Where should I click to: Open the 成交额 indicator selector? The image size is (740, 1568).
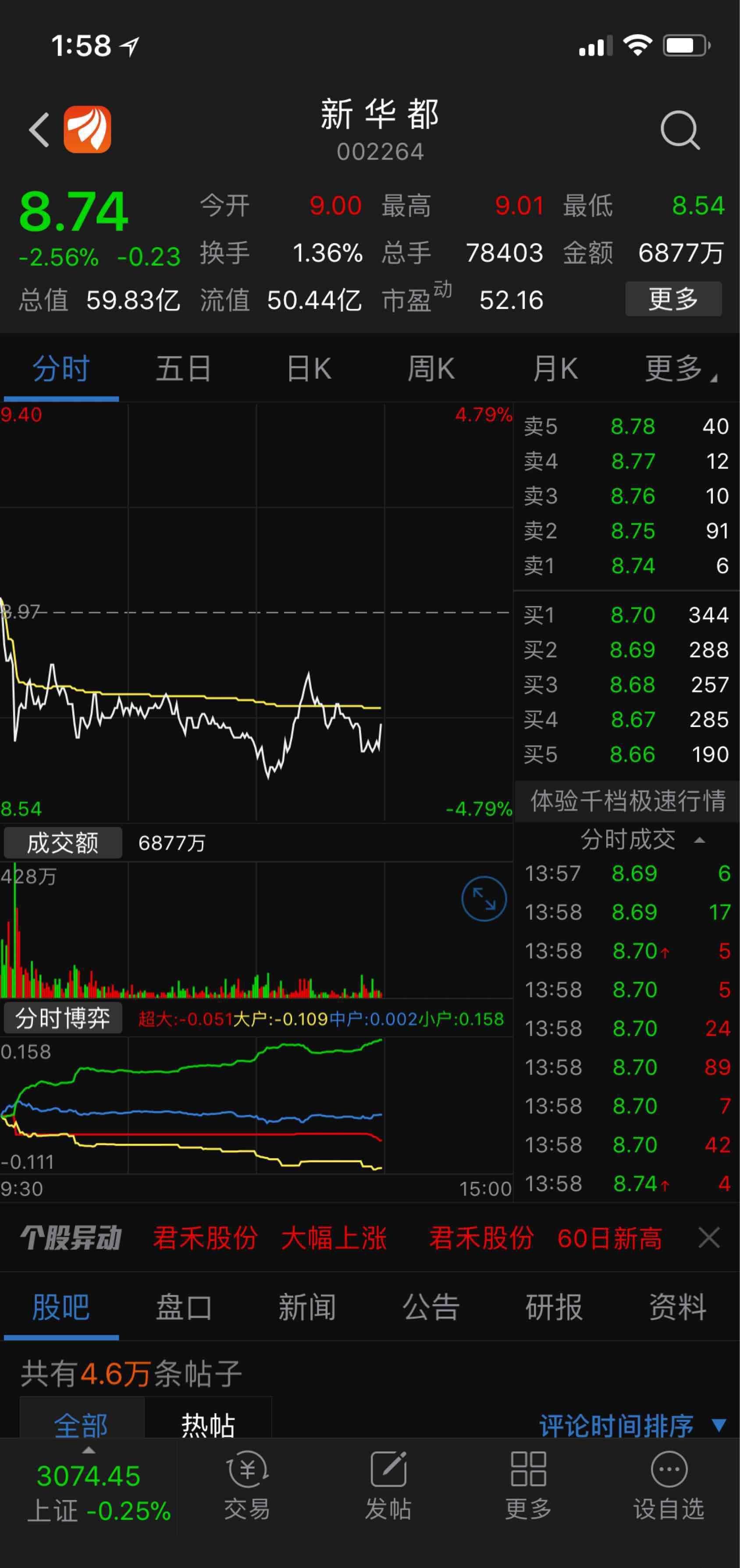tap(63, 842)
